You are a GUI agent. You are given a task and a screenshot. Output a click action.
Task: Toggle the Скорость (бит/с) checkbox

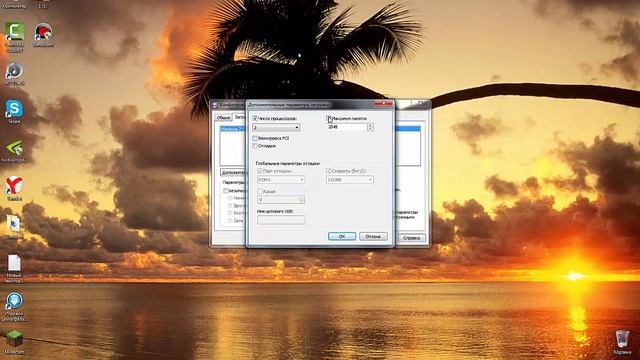click(x=329, y=171)
